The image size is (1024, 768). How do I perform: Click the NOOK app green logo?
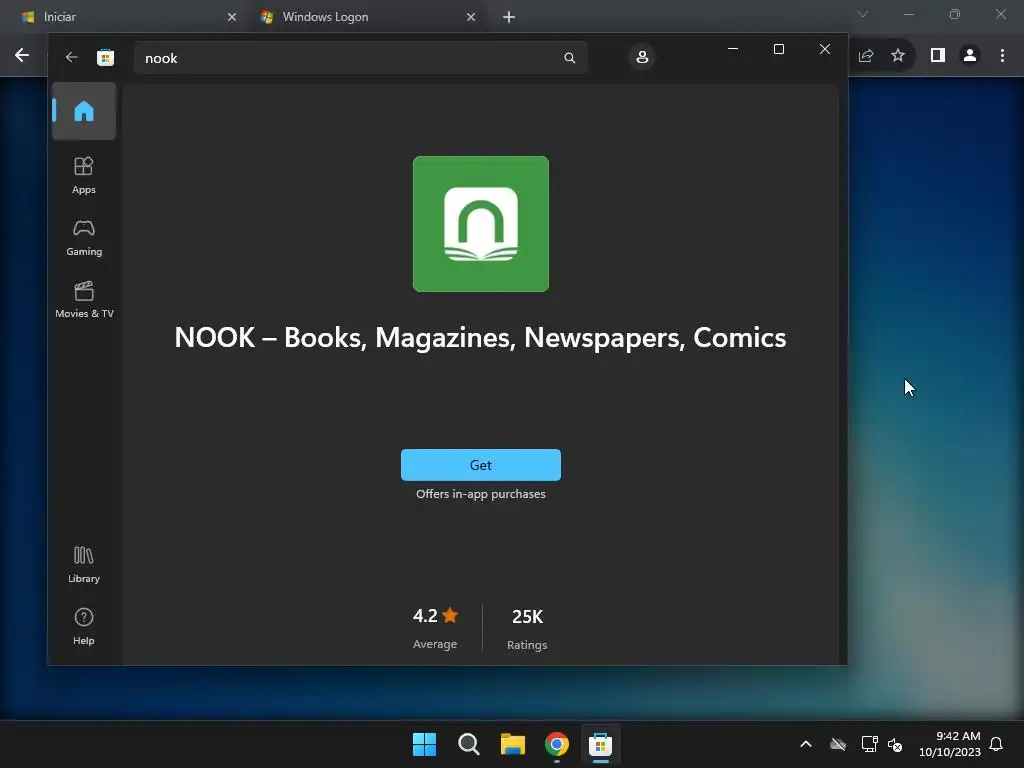pos(481,224)
